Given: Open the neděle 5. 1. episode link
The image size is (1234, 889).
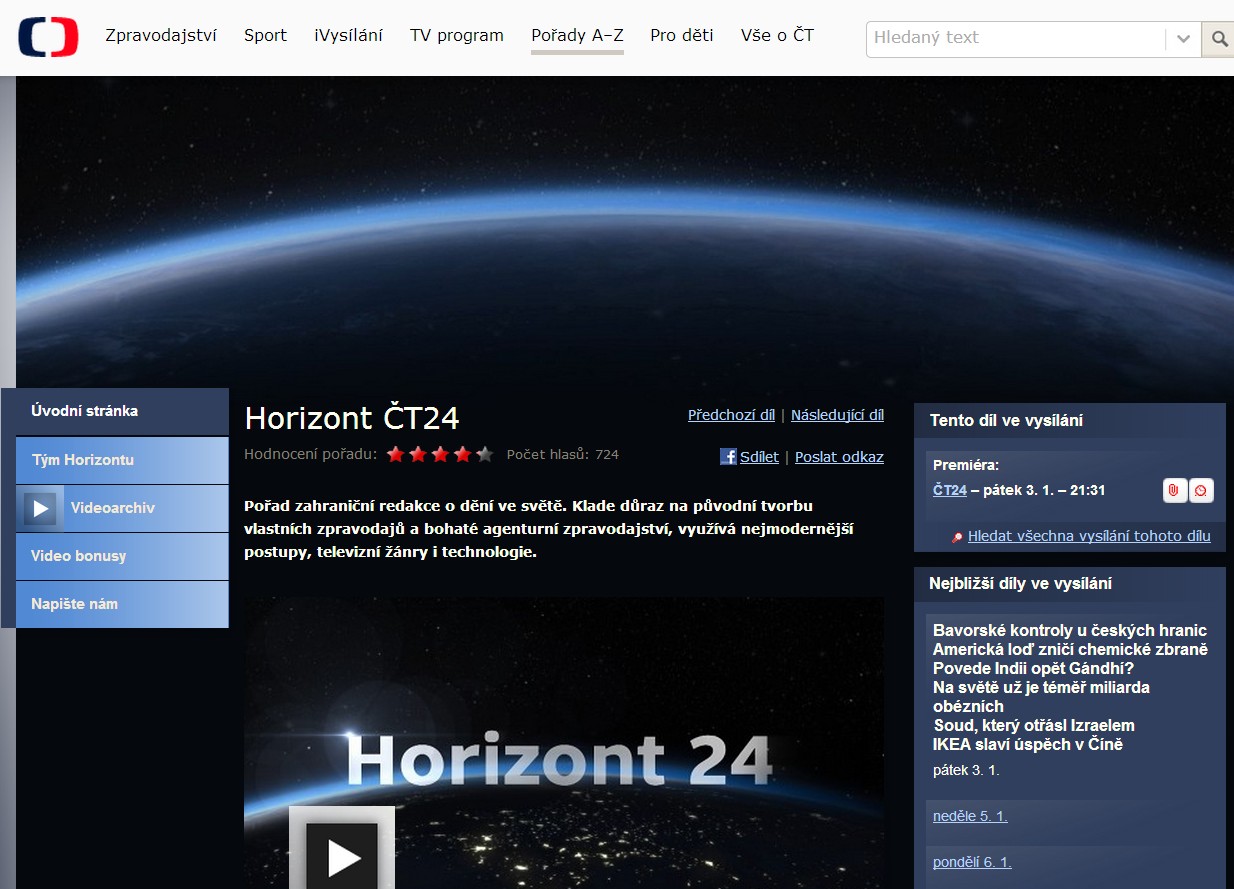Looking at the screenshot, I should (x=970, y=816).
